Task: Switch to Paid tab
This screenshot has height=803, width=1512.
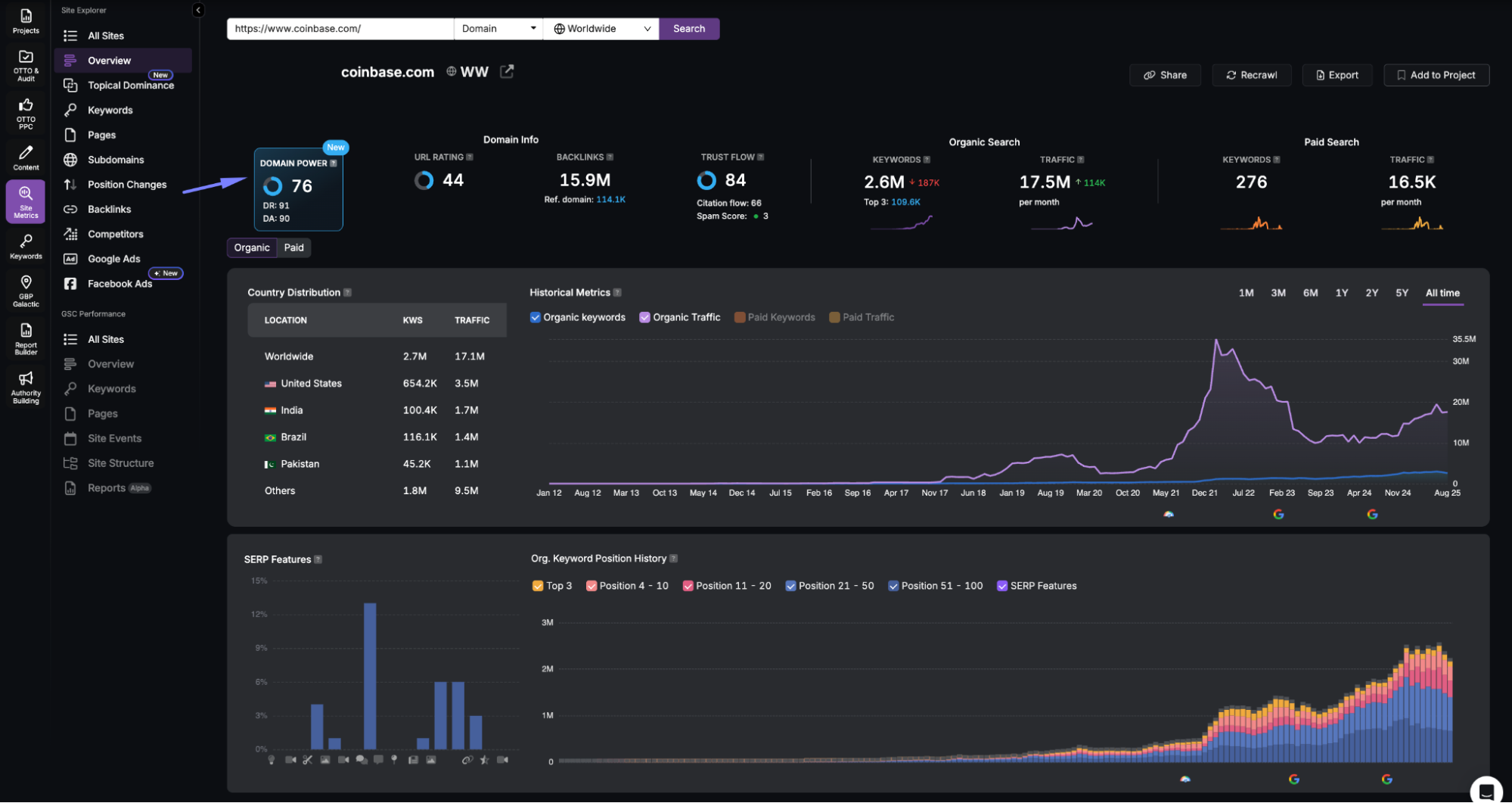Action: point(293,247)
